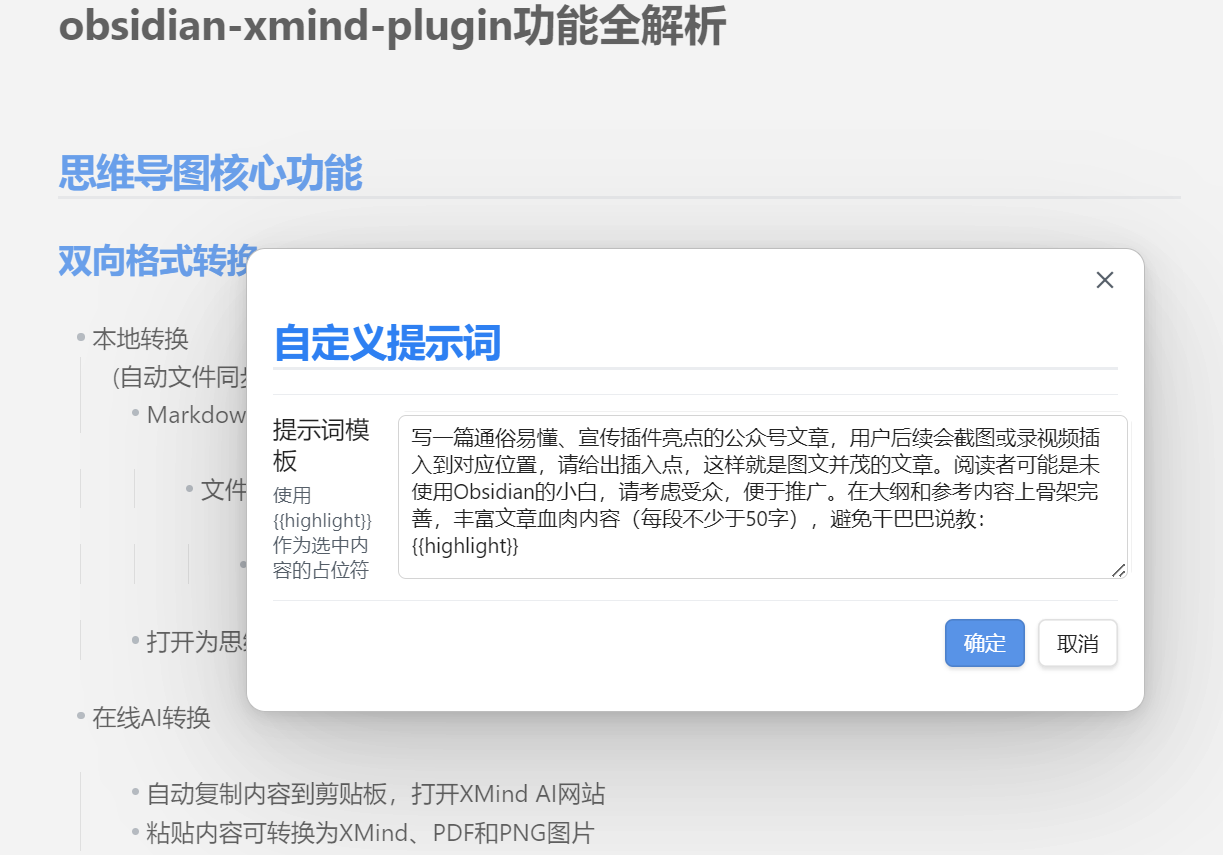Cancel the dialog via 取消 button
1223x855 pixels.
1077,643
